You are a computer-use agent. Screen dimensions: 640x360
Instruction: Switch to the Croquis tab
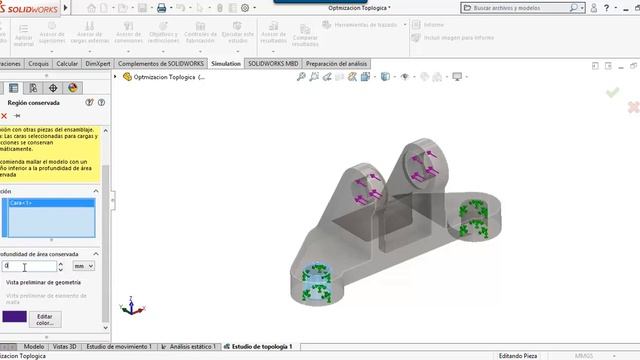point(38,64)
